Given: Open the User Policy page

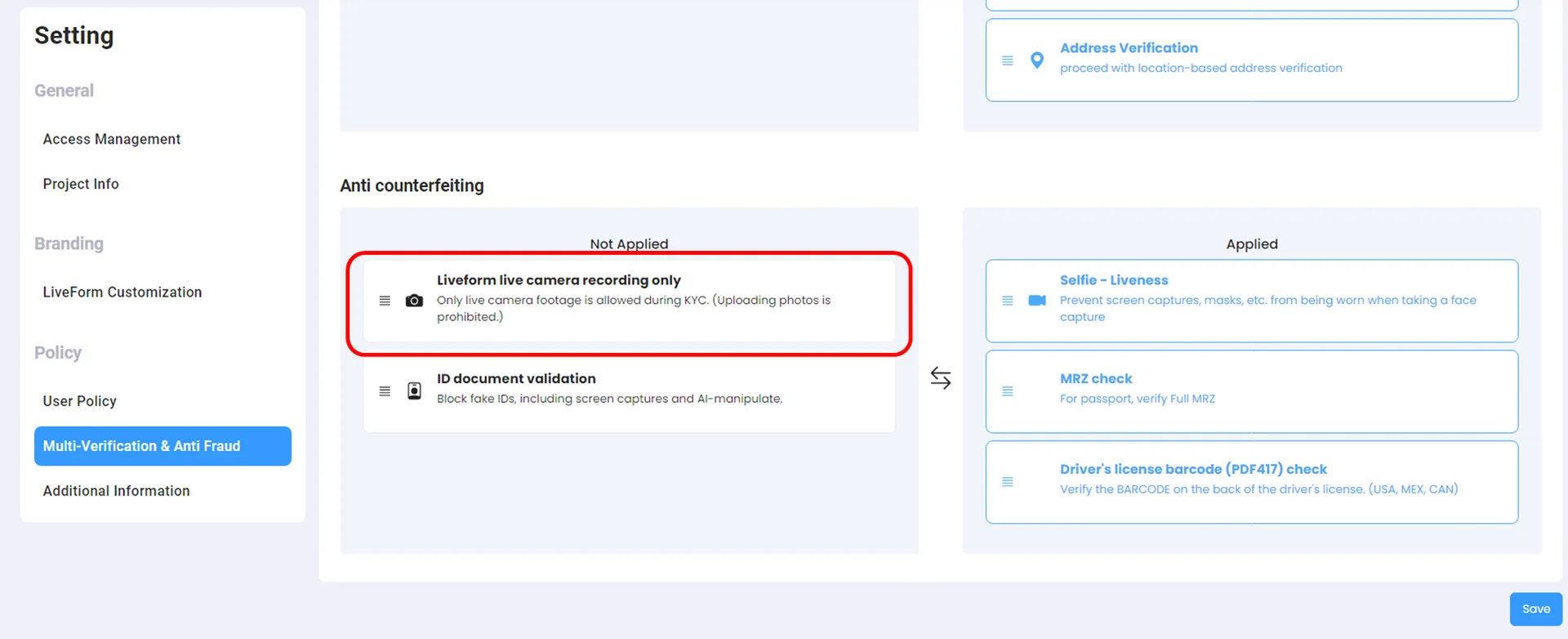Looking at the screenshot, I should click(x=80, y=401).
